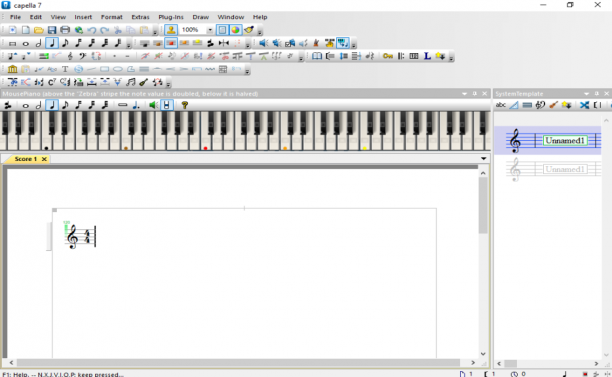Click the repeat barline icon

coord(401,56)
